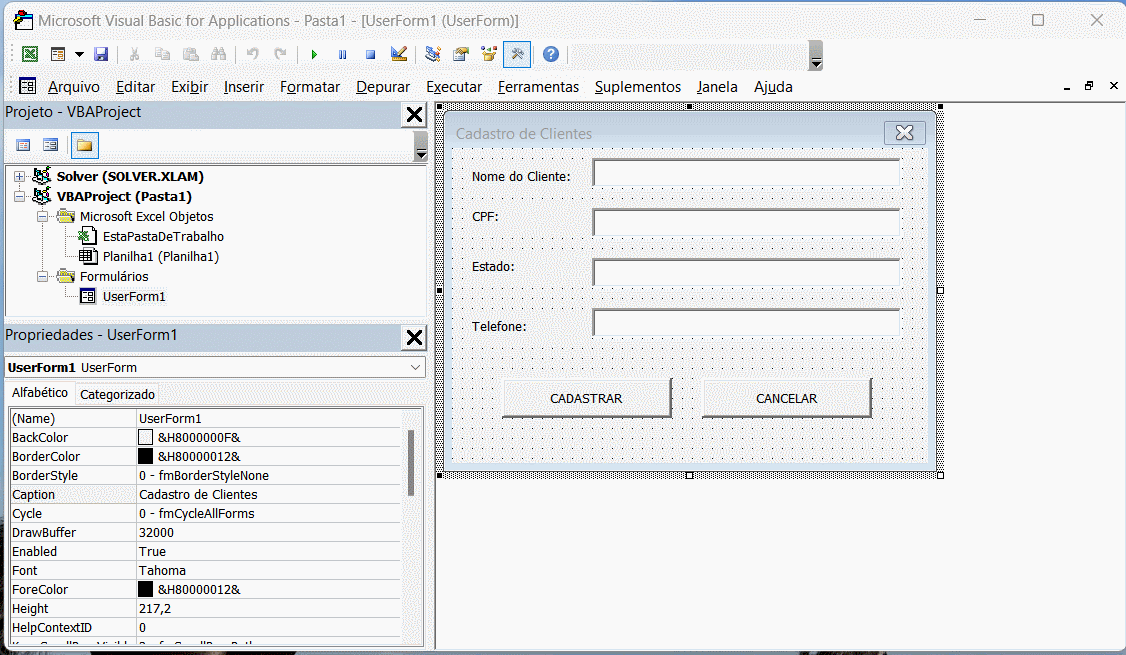Click View Code icon in Project panel

coord(24,146)
